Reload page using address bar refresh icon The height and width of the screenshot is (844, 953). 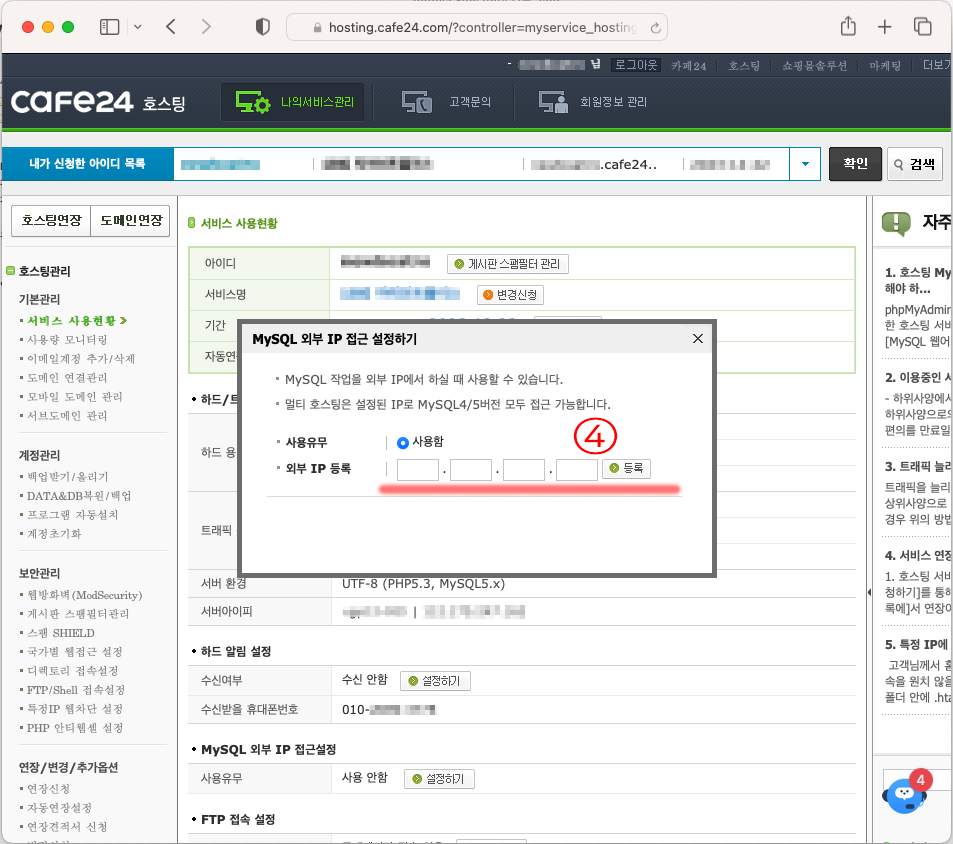coord(655,28)
